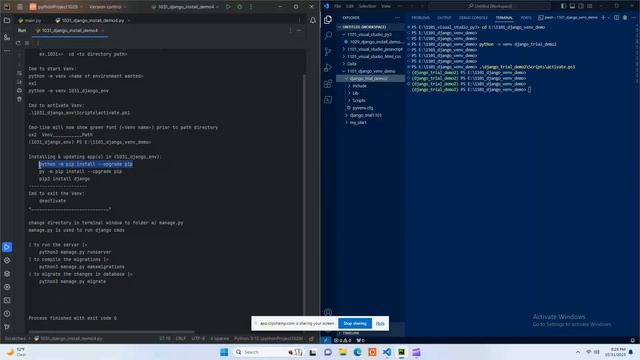Screen dimensions: 640x360
Task: Click Stop sharing in the screen-share bar
Action: (x=355, y=323)
